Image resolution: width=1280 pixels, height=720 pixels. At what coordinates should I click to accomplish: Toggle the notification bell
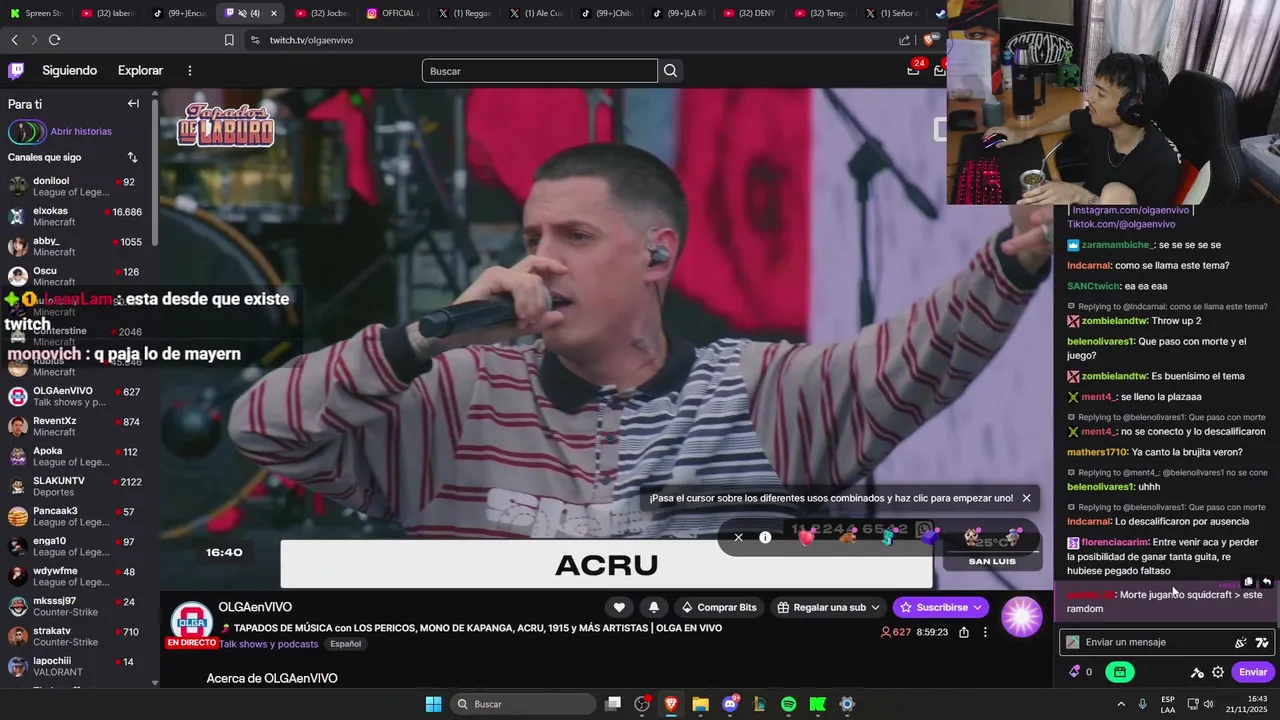[x=654, y=607]
